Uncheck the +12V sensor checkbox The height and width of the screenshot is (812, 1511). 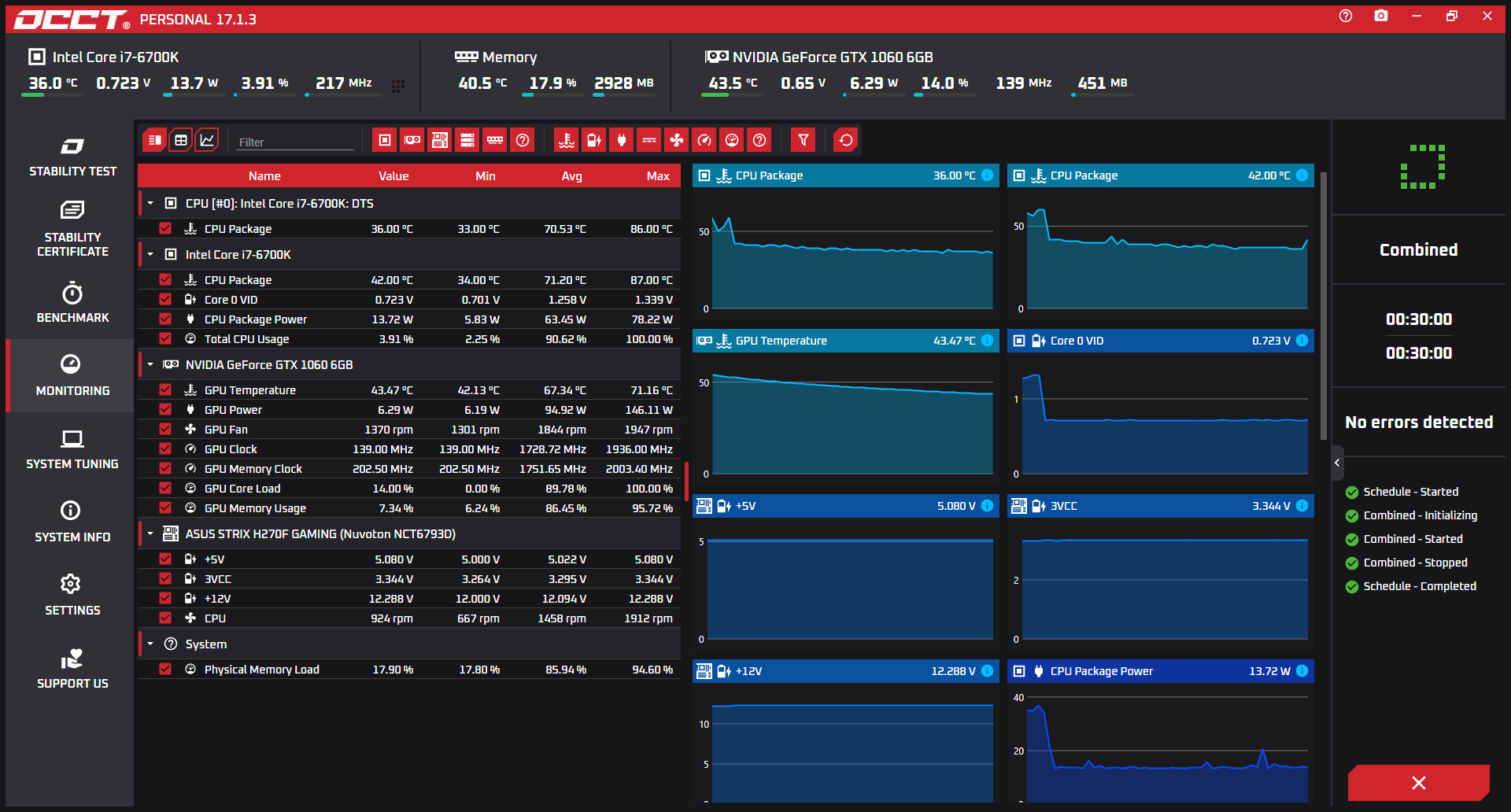pos(165,598)
